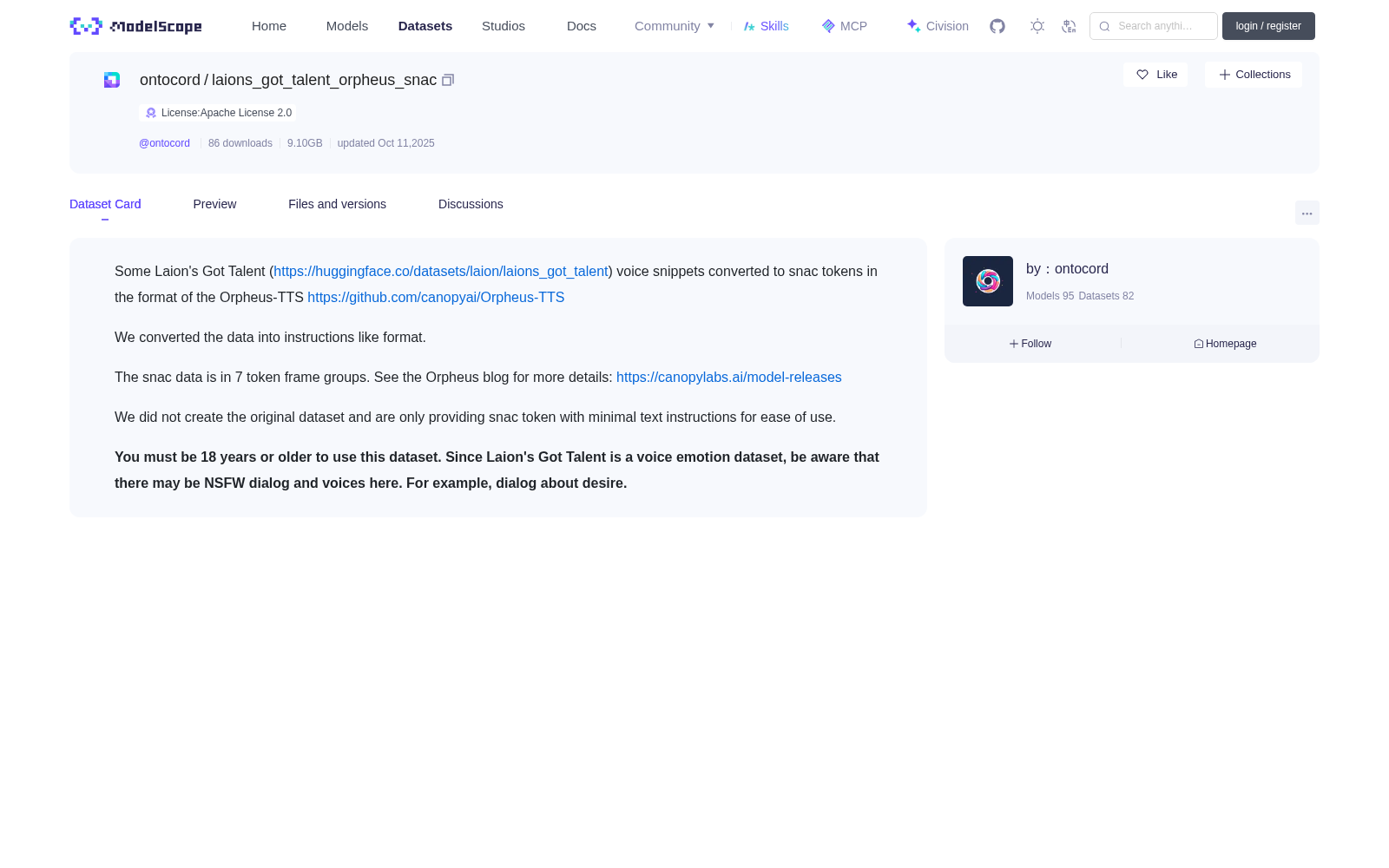Click the 'Datasets 82' count text
This screenshot has height=868, width=1389.
coord(1106,296)
